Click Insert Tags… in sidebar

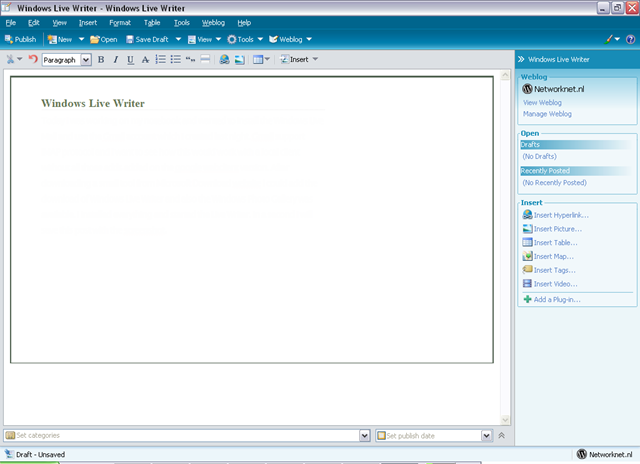coord(549,270)
